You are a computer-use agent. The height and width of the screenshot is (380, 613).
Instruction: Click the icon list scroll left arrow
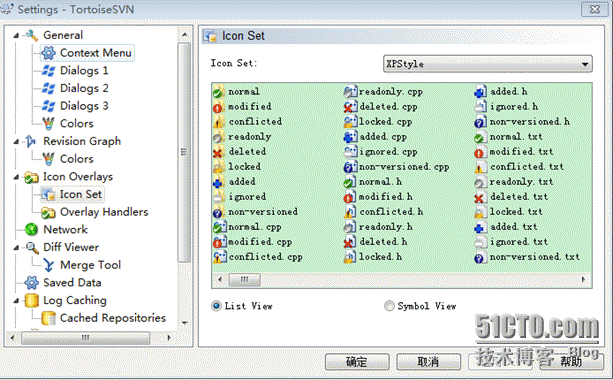[x=220, y=280]
